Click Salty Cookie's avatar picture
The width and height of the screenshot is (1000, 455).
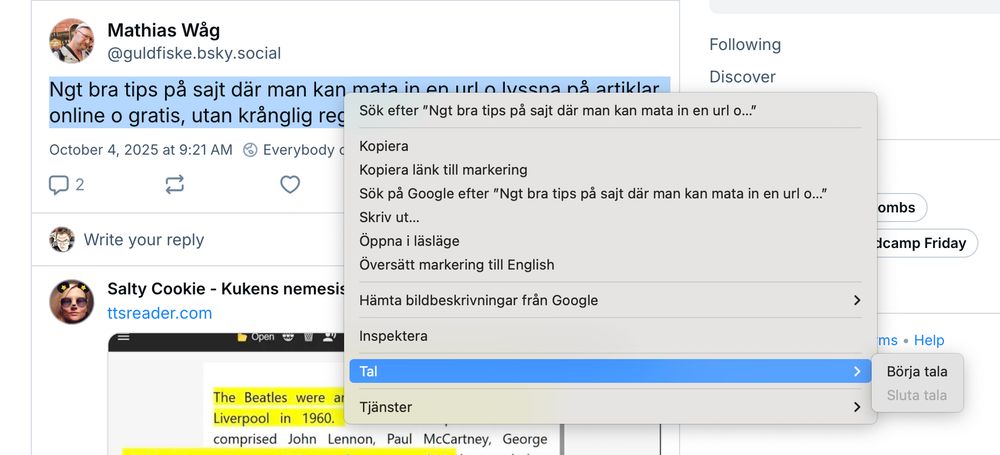[72, 301]
